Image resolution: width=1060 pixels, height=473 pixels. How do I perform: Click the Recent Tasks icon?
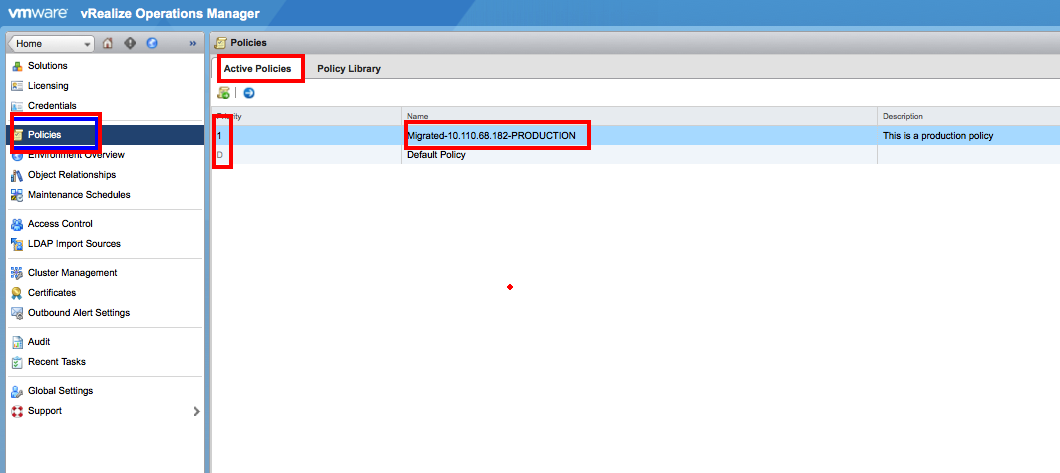coord(18,362)
